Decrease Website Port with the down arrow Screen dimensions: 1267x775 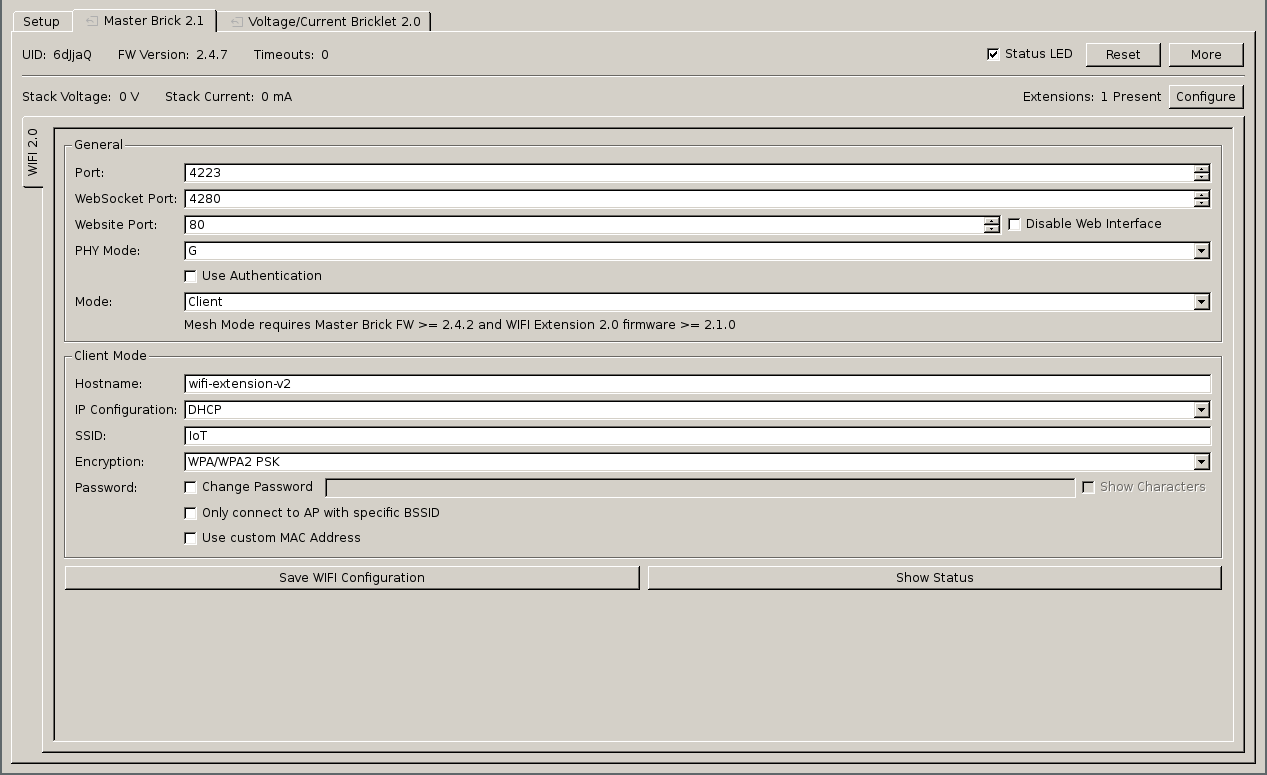991,229
